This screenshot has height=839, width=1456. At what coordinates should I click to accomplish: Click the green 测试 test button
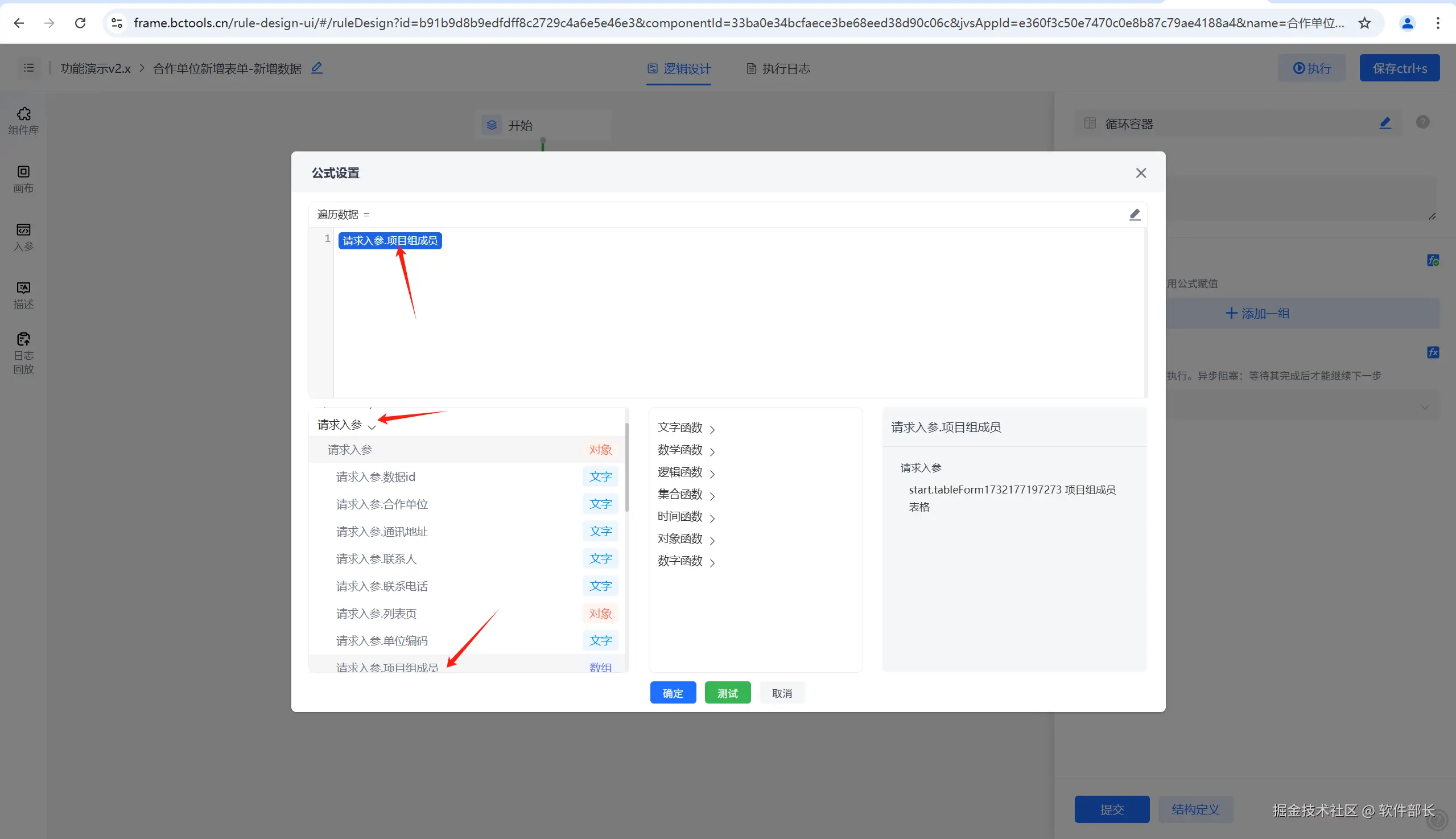(x=727, y=693)
